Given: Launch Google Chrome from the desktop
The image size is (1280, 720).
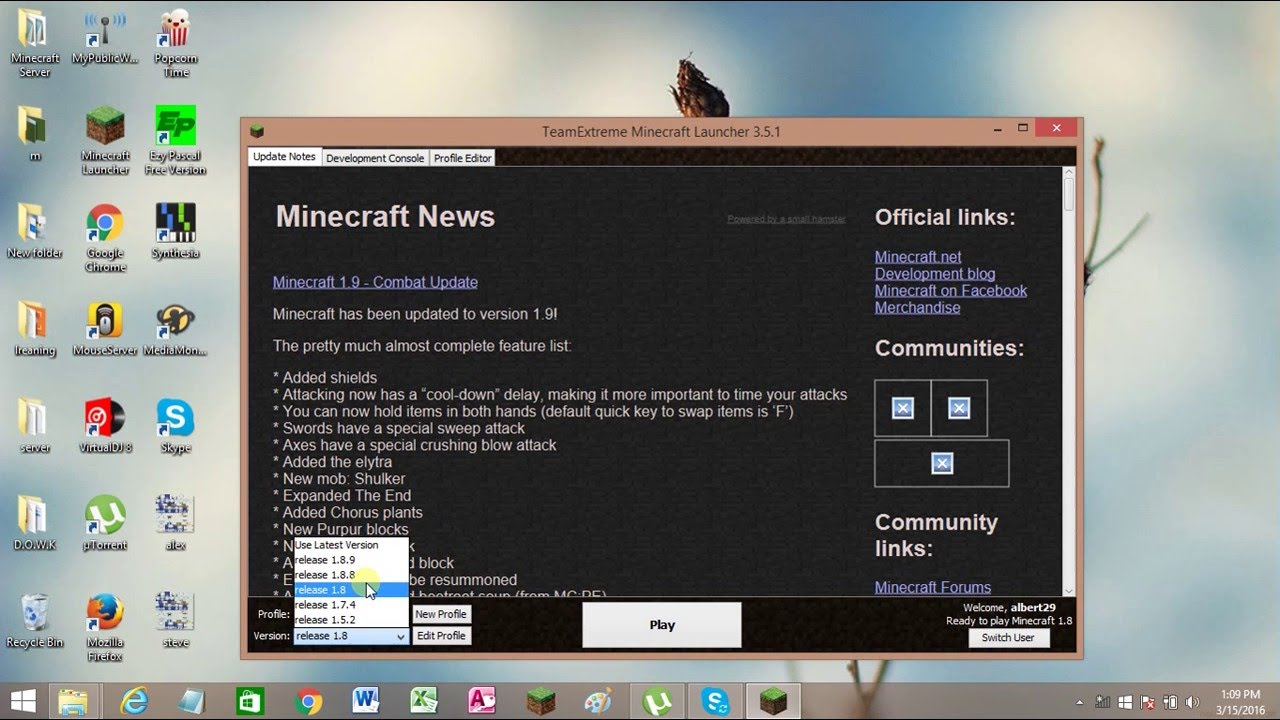Looking at the screenshot, I should (105, 238).
